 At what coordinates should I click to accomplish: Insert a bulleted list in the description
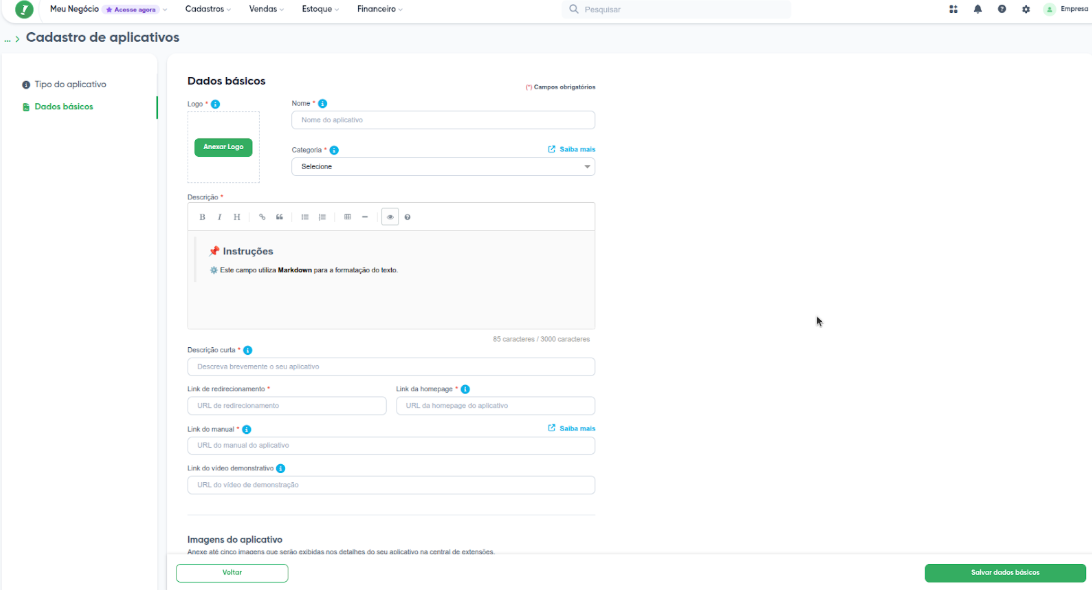point(305,217)
